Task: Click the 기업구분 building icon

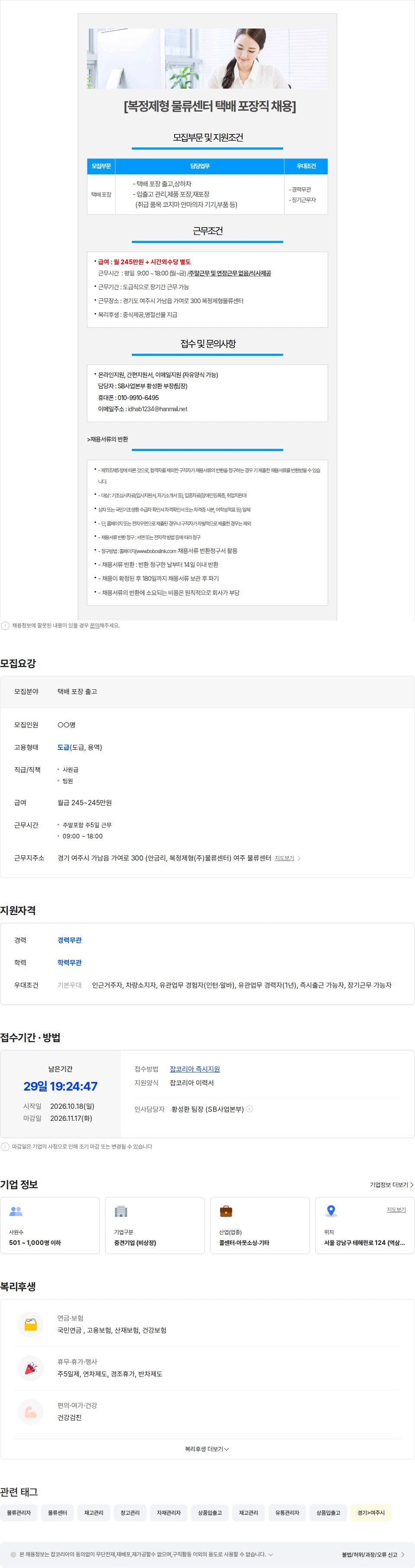Action: tap(121, 1211)
